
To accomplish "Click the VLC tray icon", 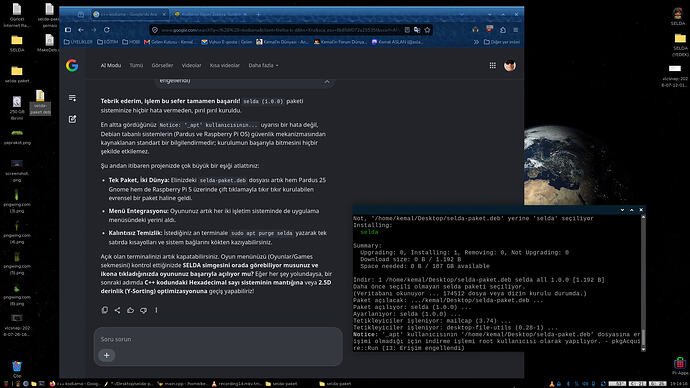I will 551,384.
